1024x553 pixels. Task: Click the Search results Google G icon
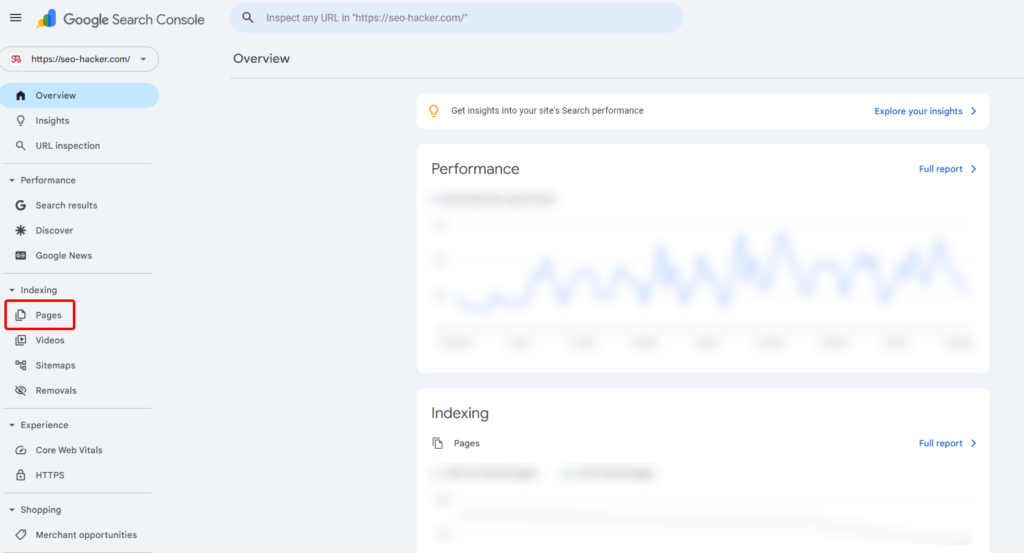[x=21, y=205]
